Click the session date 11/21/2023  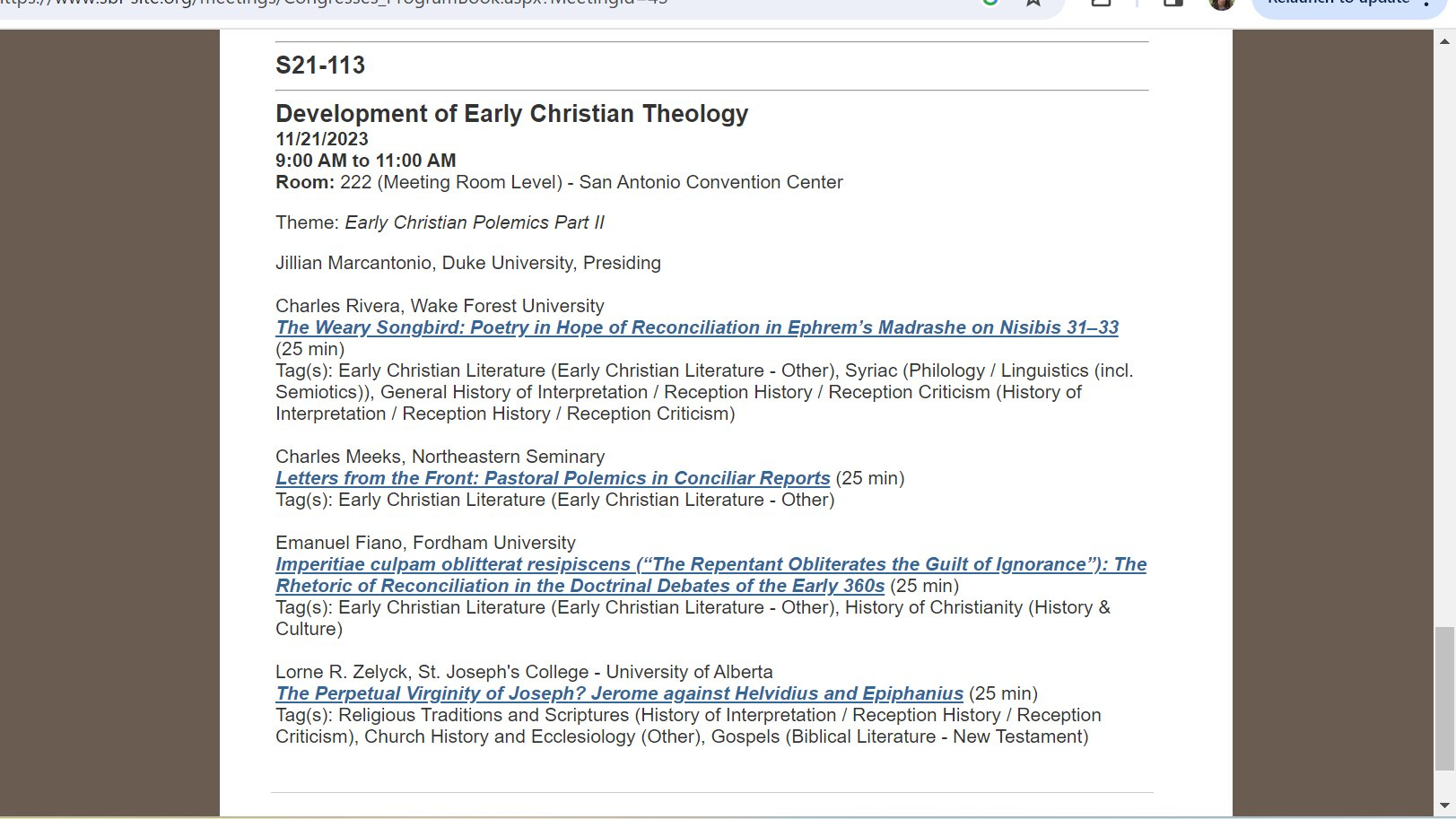pos(322,139)
